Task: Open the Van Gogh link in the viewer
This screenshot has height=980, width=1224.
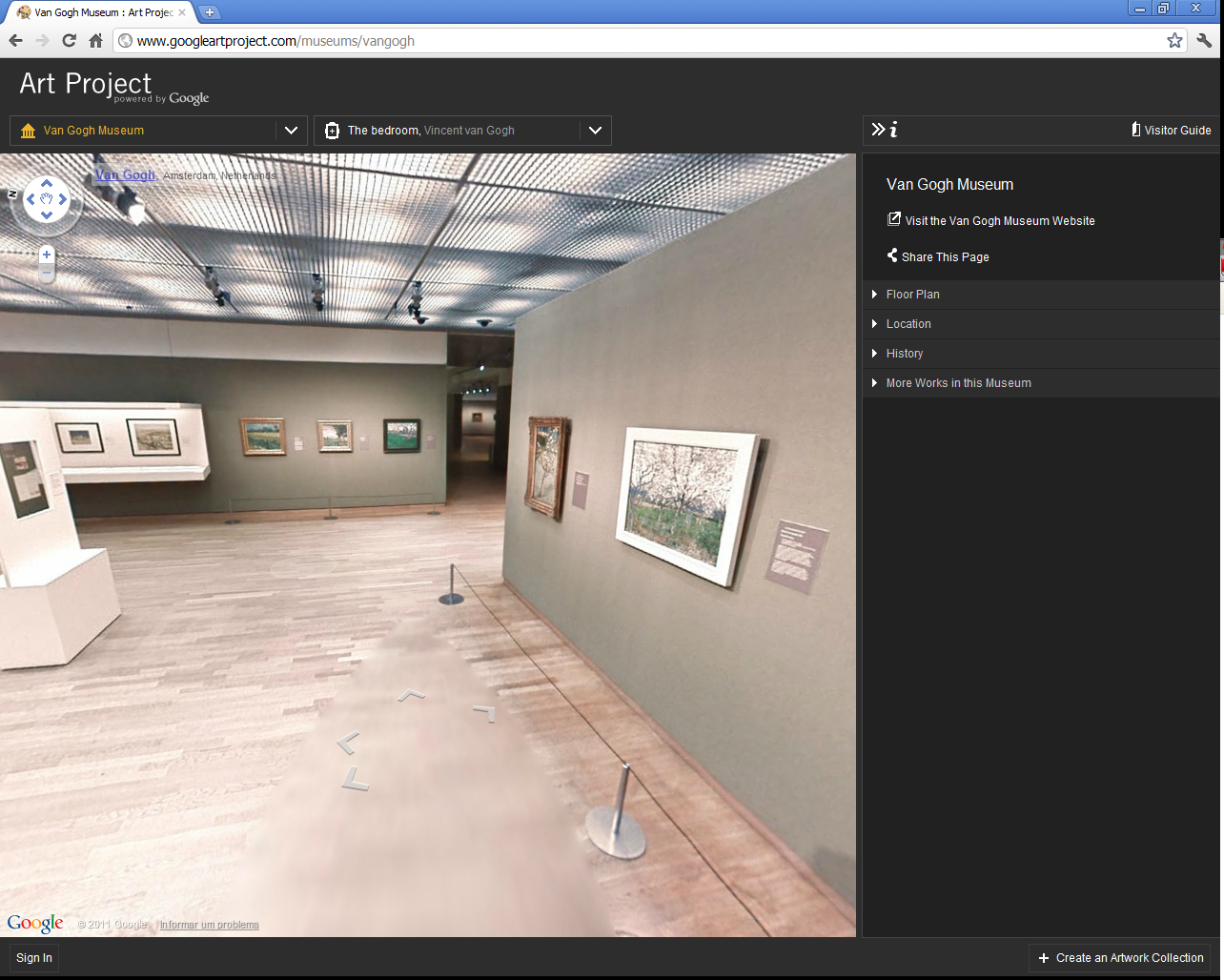Action: click(x=124, y=174)
